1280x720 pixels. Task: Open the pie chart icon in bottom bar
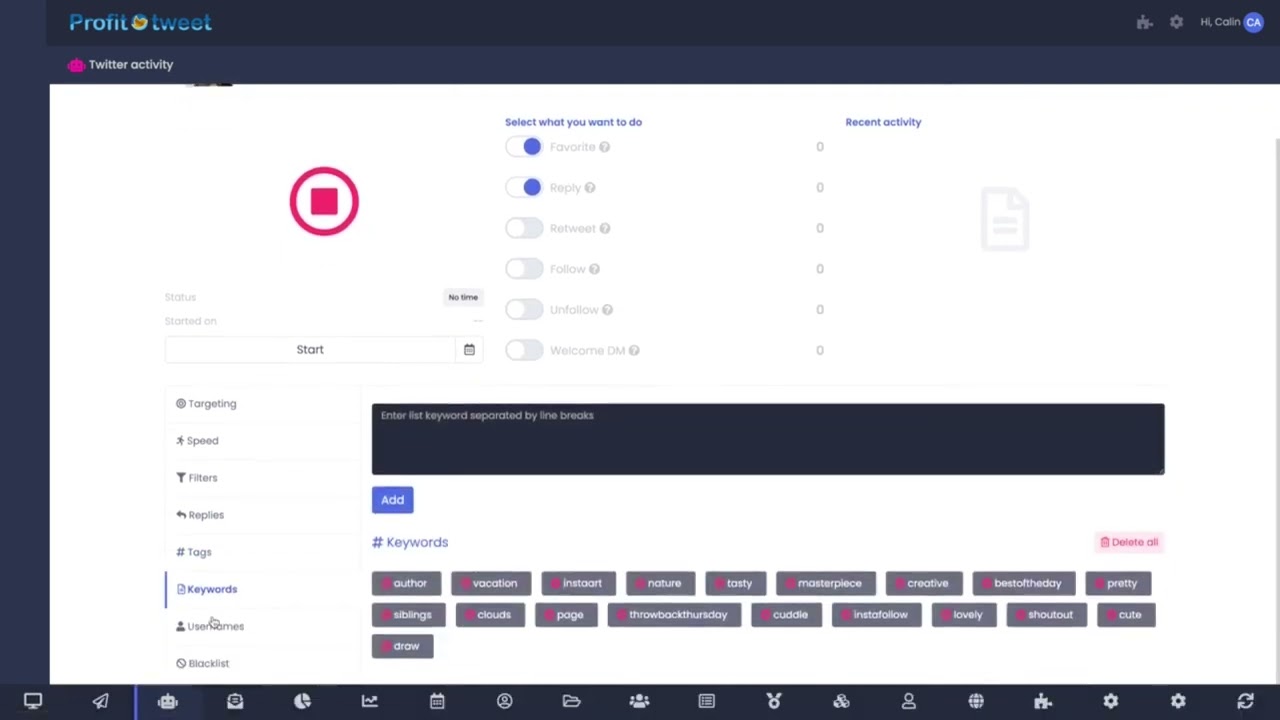(302, 701)
